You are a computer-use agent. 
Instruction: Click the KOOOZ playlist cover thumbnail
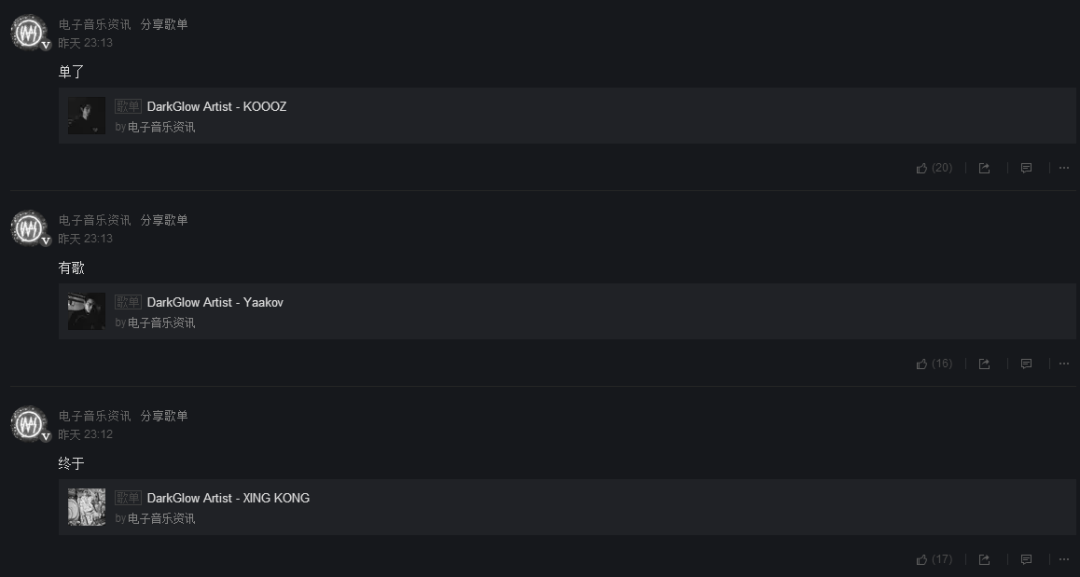pyautogui.click(x=87, y=116)
